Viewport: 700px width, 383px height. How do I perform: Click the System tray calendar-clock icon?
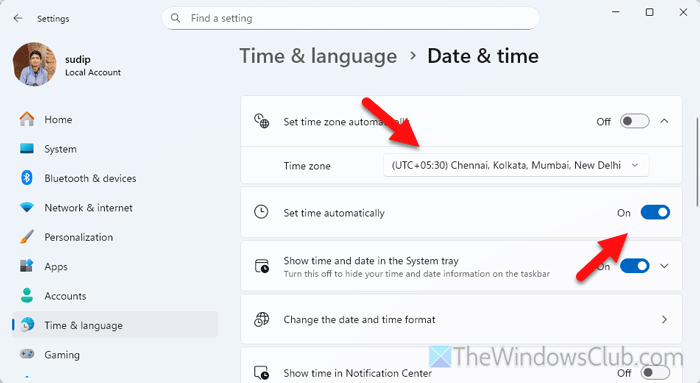click(262, 266)
